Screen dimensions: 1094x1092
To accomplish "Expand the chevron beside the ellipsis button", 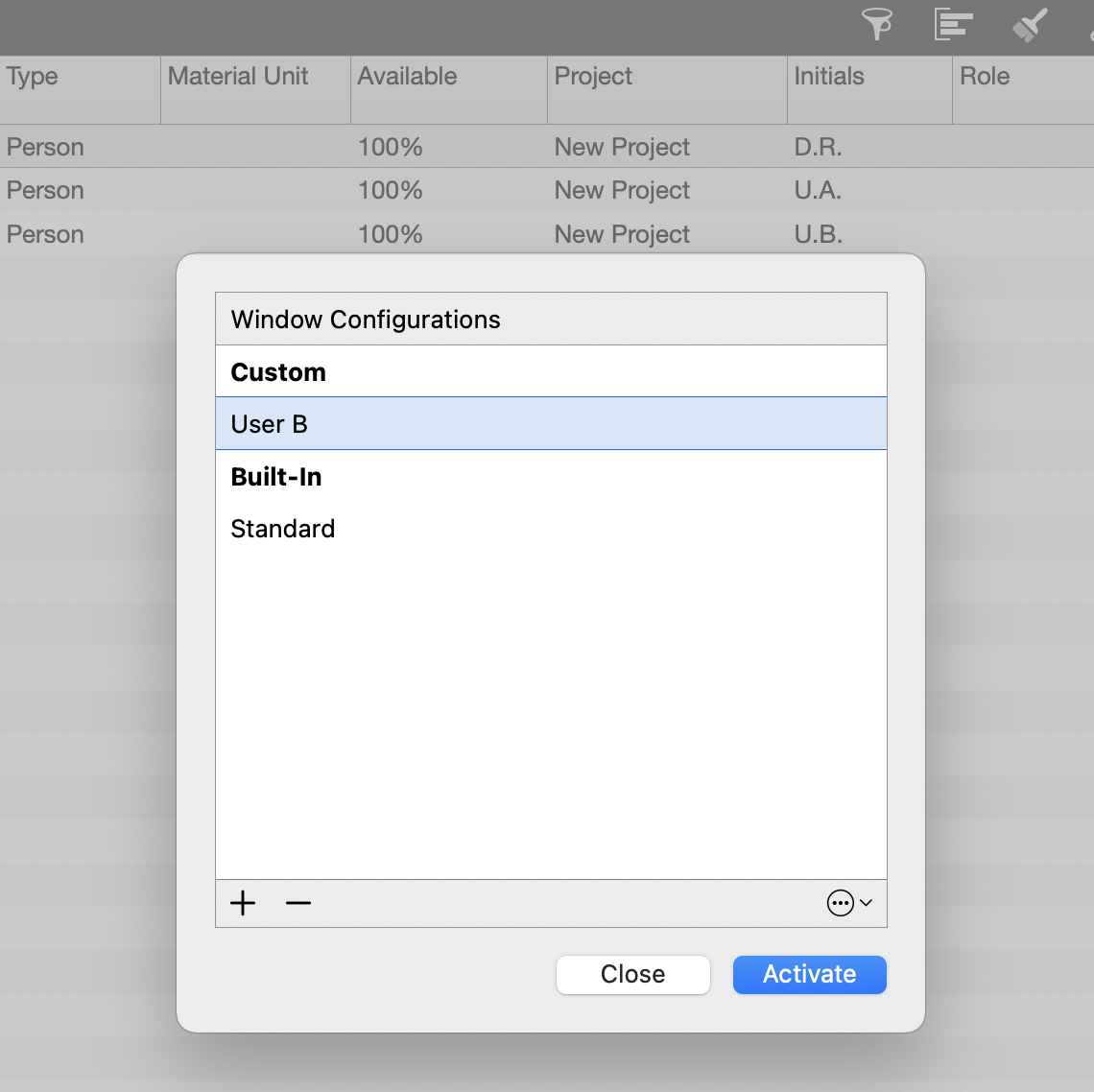I will tap(865, 903).
